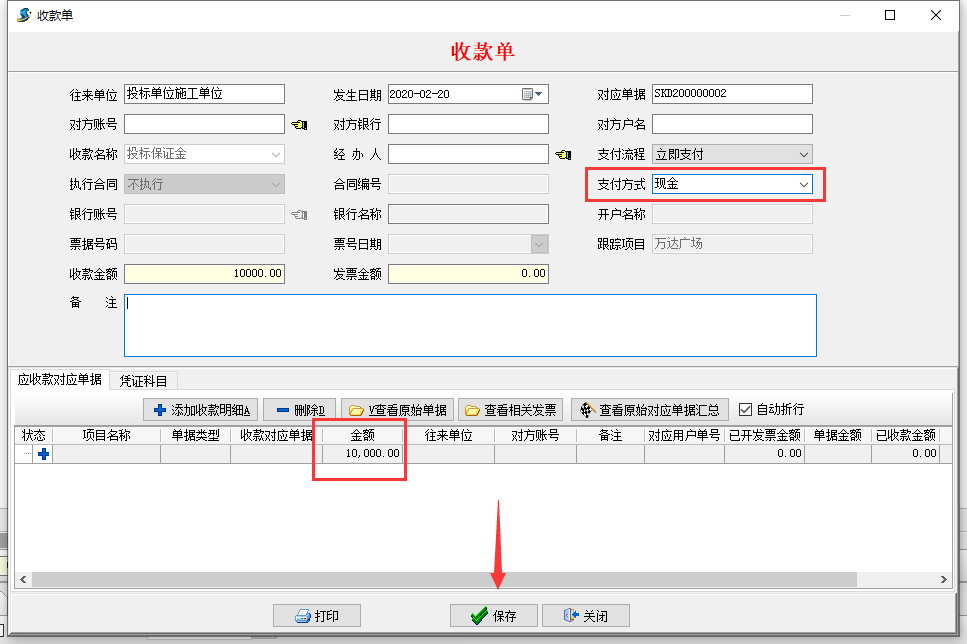
Task: Toggle the 自动折行 checkbox
Action: coord(744,407)
